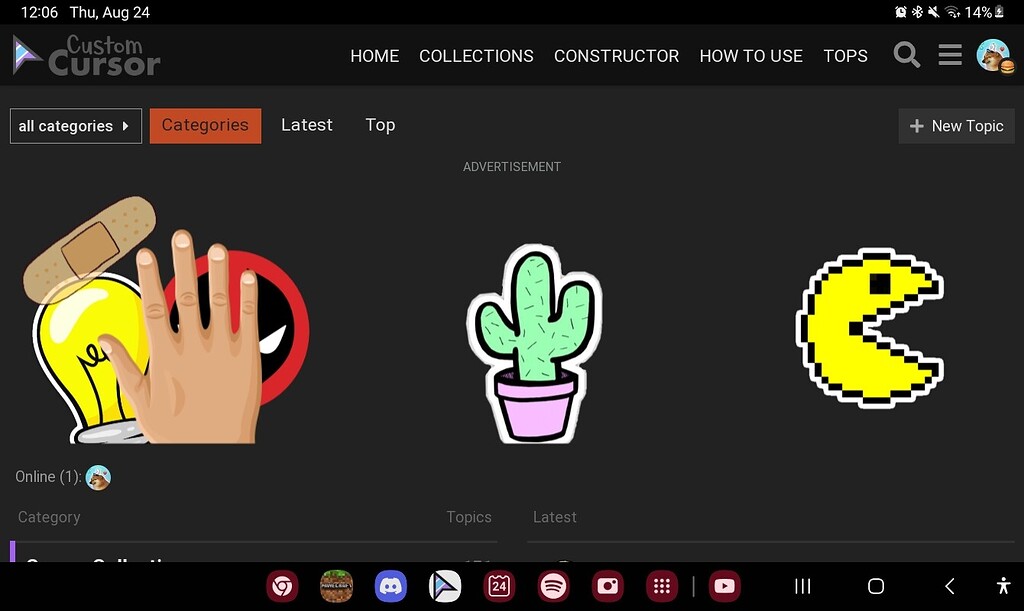
Task: Click the Pac-Man advertisement image
Action: pyautogui.click(x=870, y=327)
